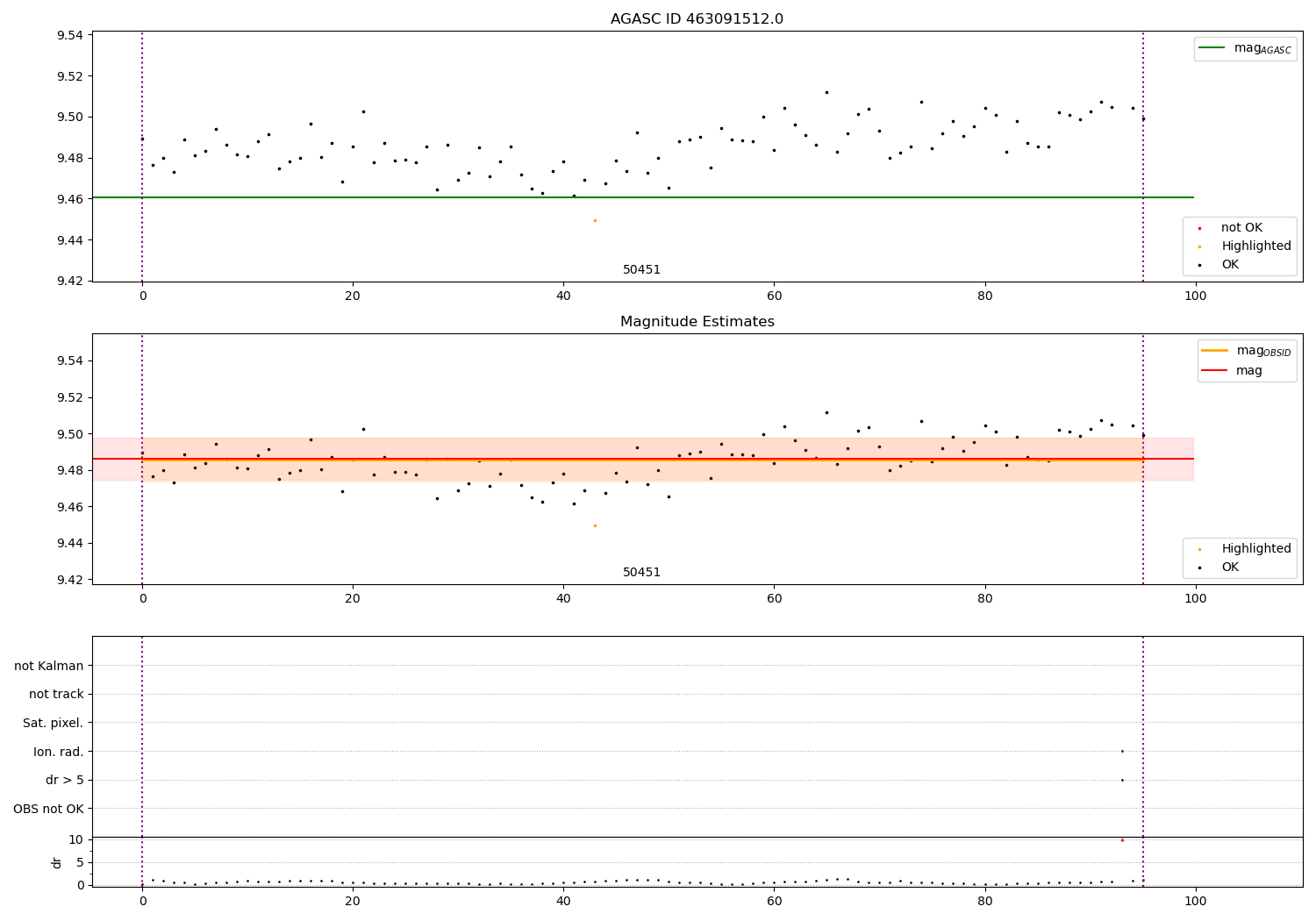Click the title "AGASC ID 463091512.0"
Screen dimensions: 1316x921
coord(697,19)
